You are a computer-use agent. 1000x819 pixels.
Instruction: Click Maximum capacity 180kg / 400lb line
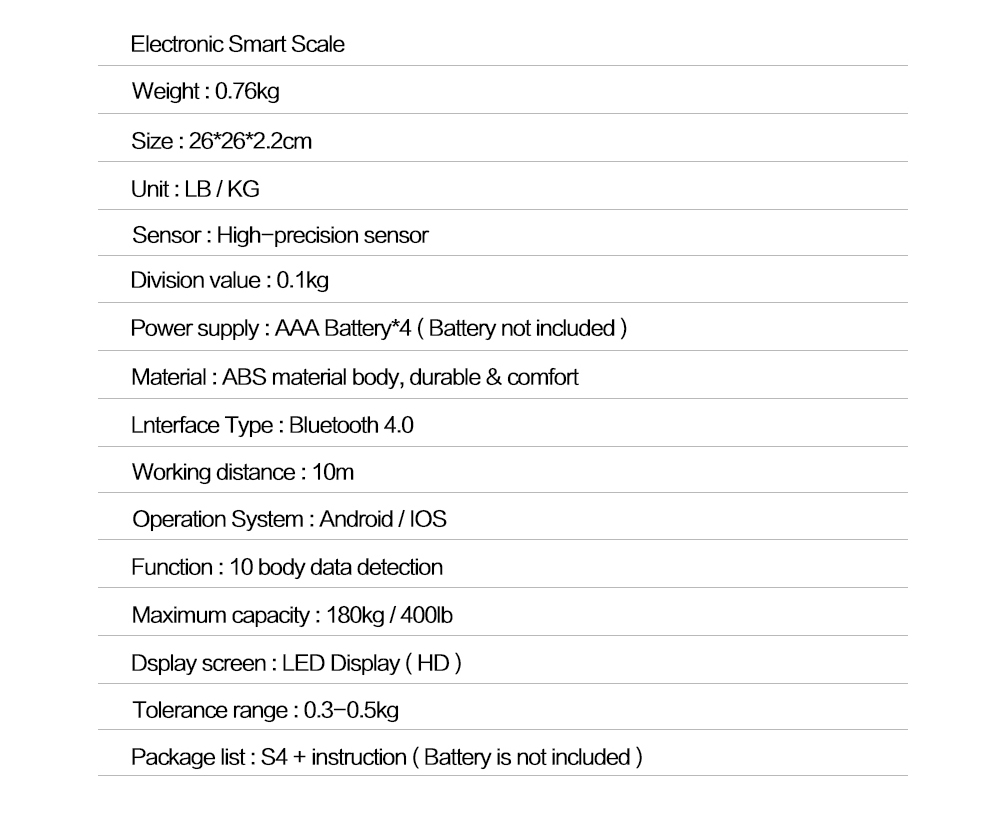tap(292, 615)
